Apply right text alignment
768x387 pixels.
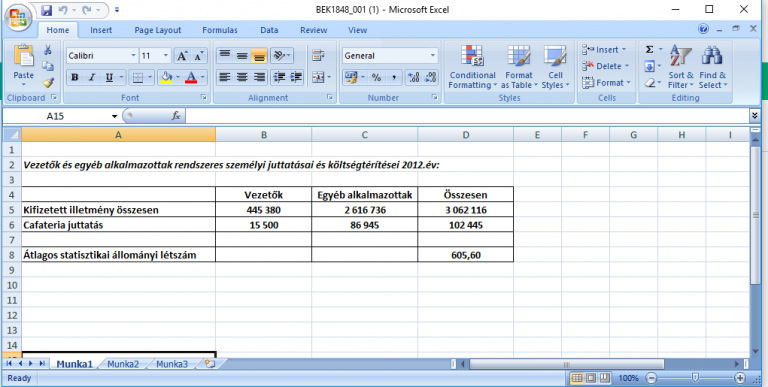pos(259,77)
